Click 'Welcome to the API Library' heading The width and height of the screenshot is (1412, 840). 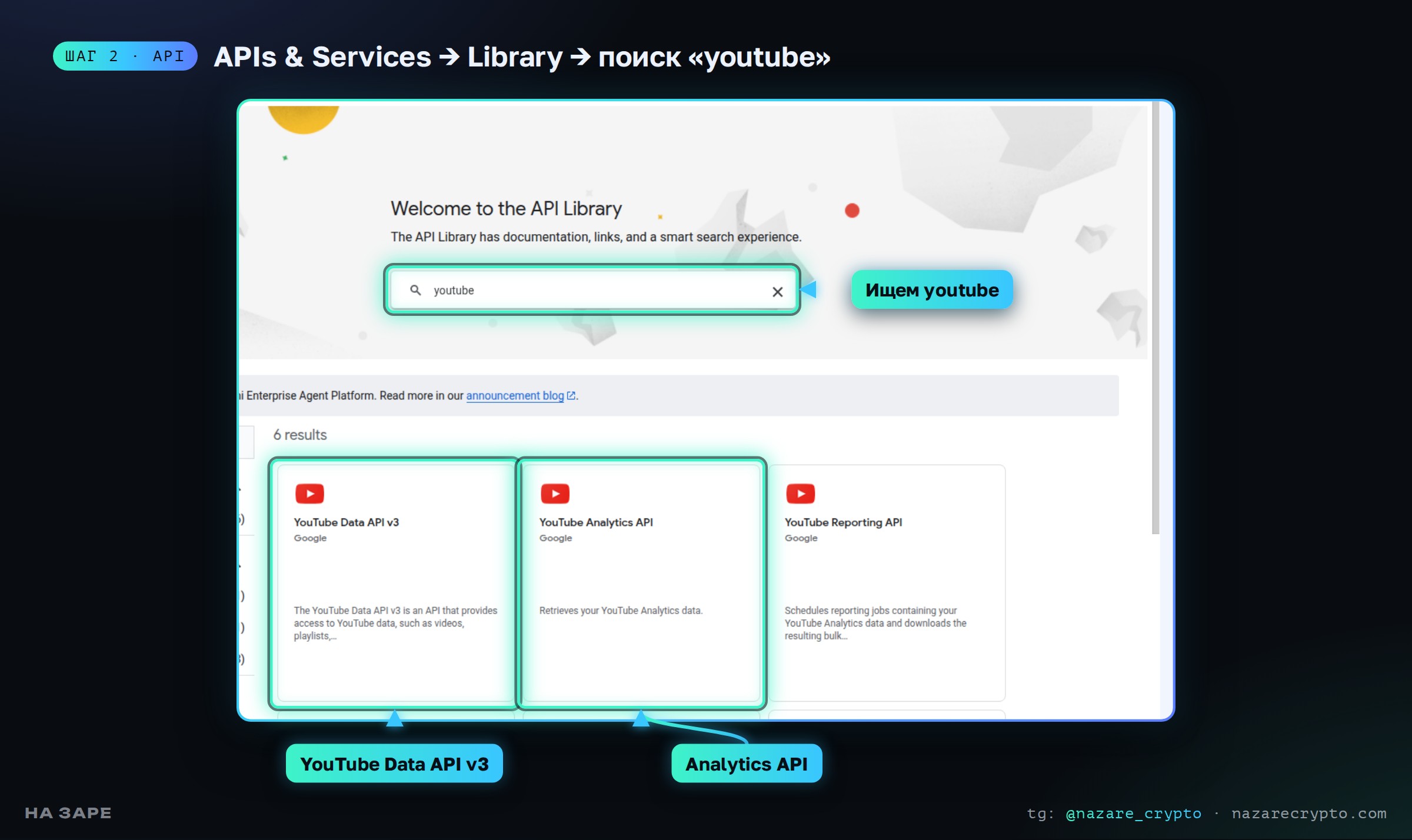(506, 208)
